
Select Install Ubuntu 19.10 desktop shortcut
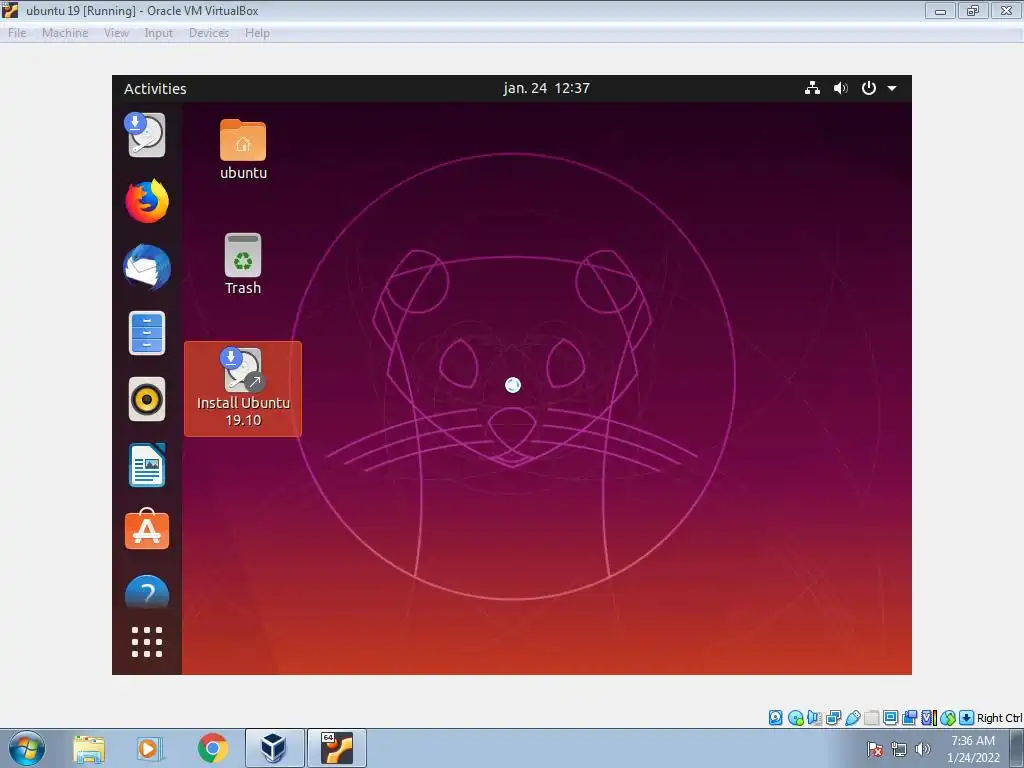243,389
